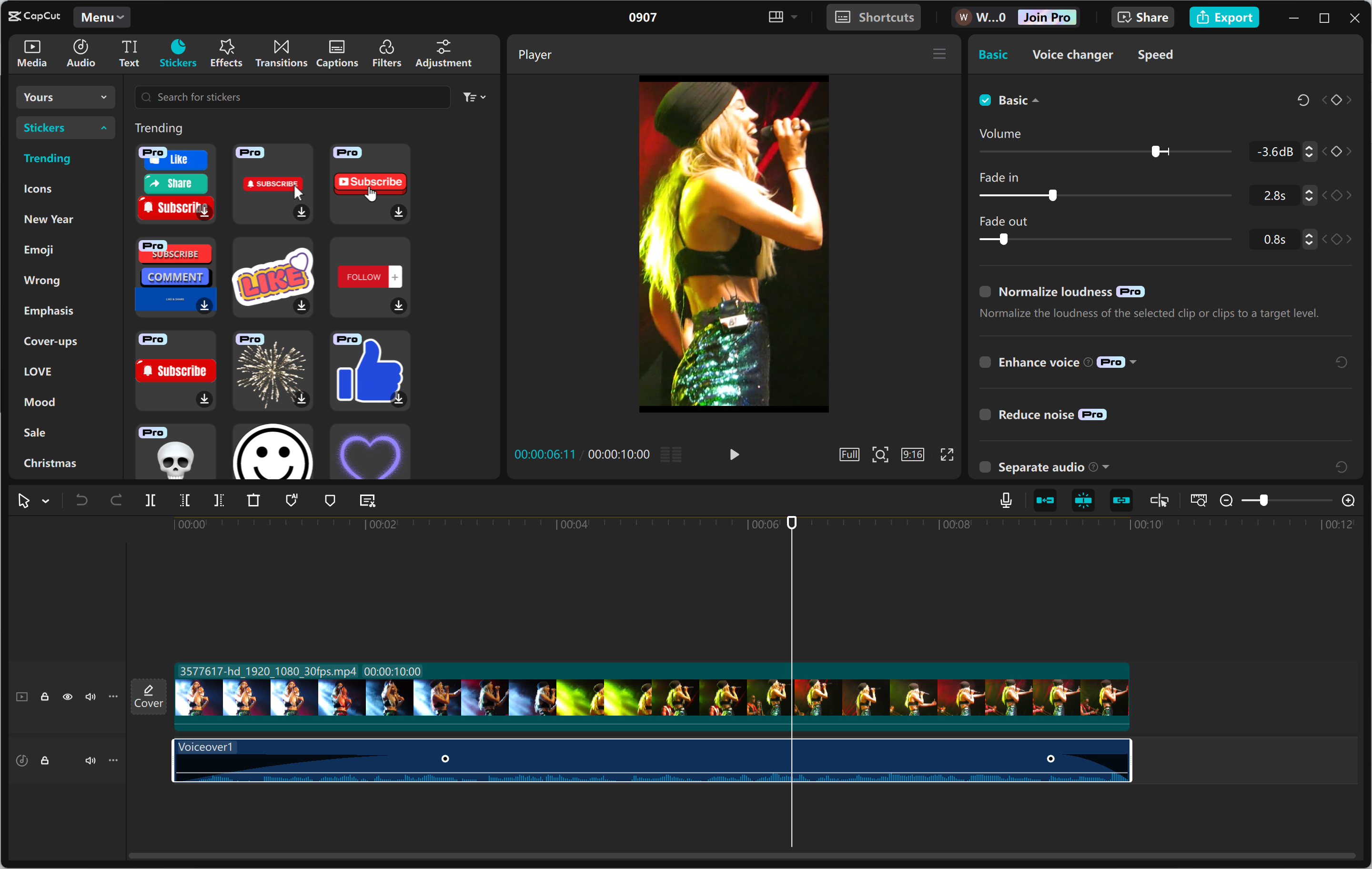Image resolution: width=1372 pixels, height=869 pixels.
Task: Record a voiceover with the microphone icon
Action: pyautogui.click(x=1006, y=500)
